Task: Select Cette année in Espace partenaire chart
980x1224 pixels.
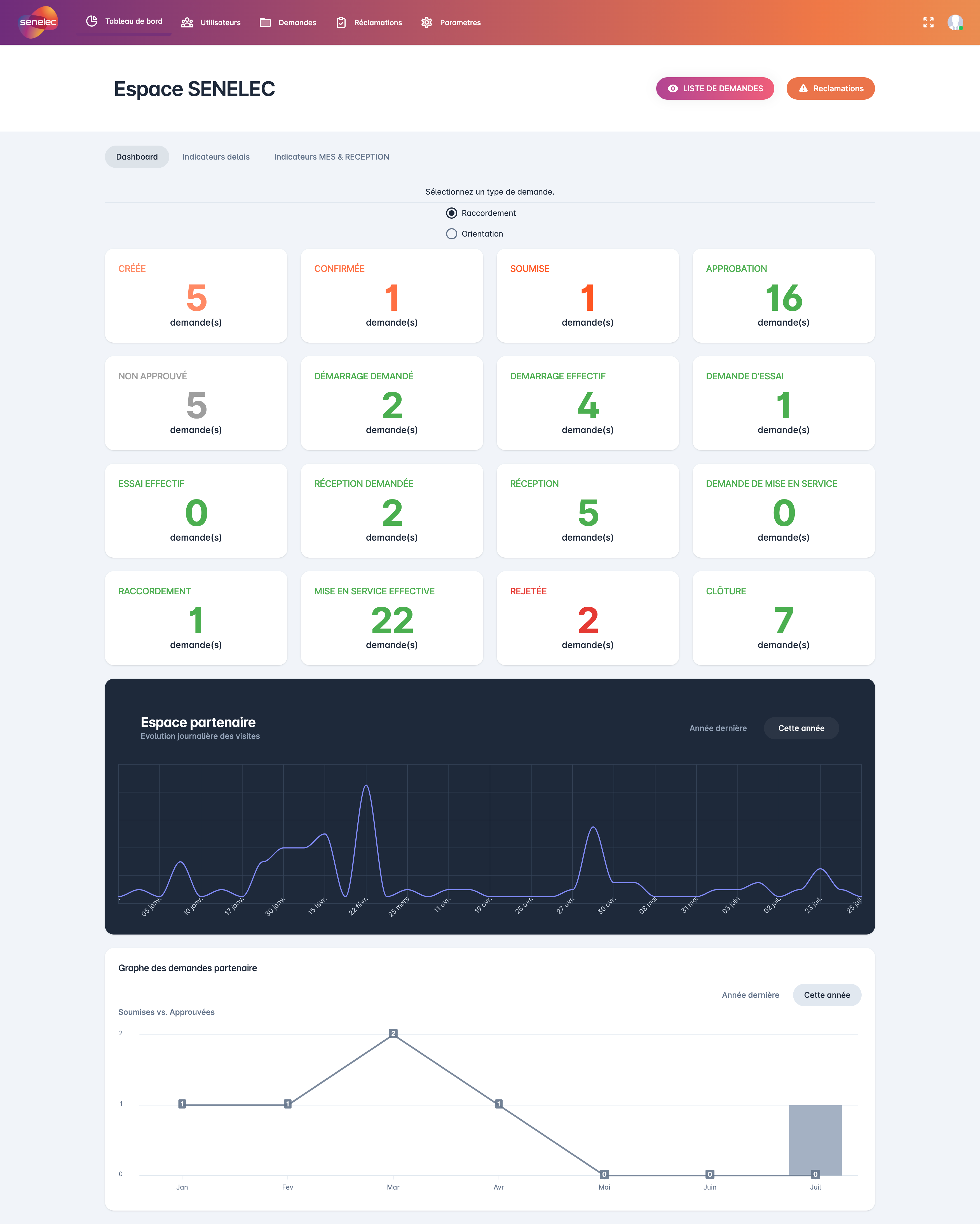Action: click(x=801, y=728)
